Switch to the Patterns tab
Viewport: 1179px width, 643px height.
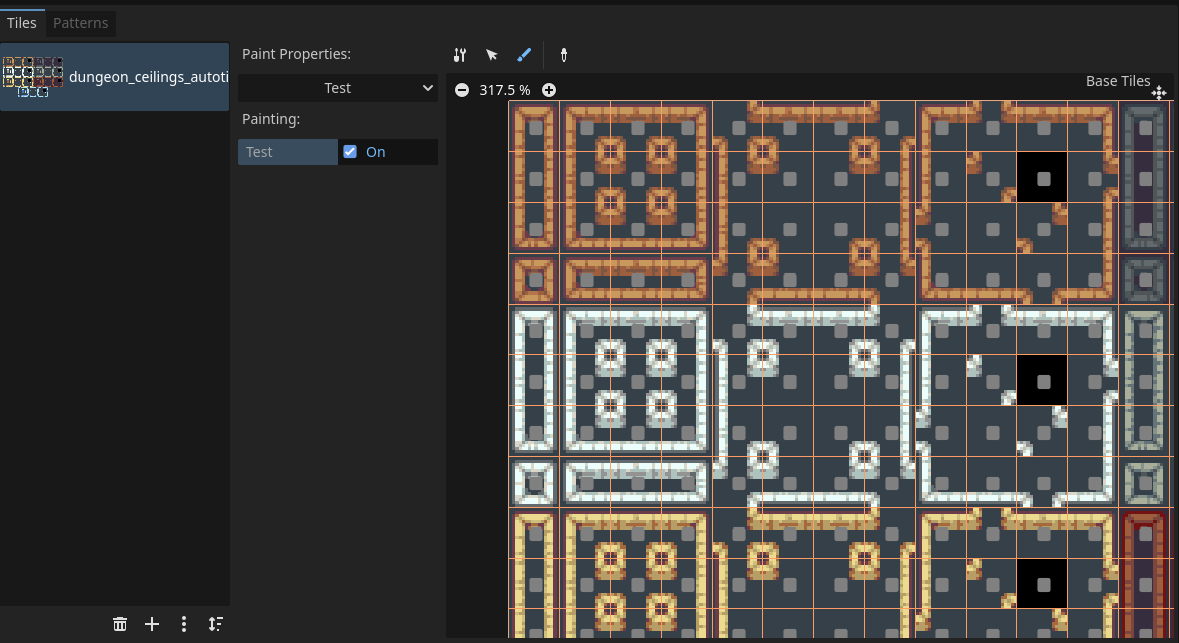80,22
